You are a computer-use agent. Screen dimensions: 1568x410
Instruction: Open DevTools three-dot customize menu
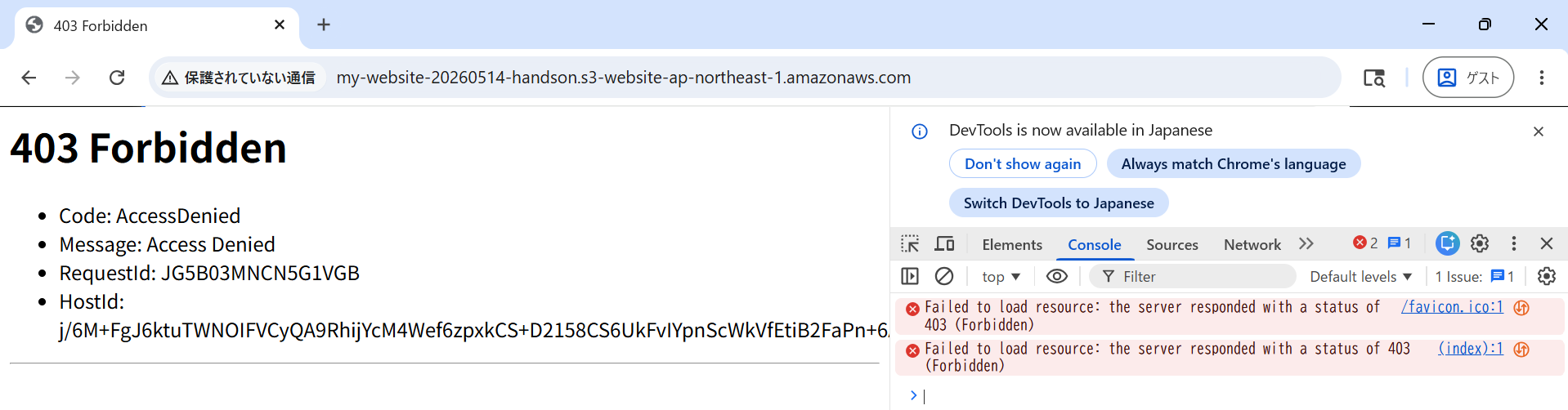coord(1513,243)
